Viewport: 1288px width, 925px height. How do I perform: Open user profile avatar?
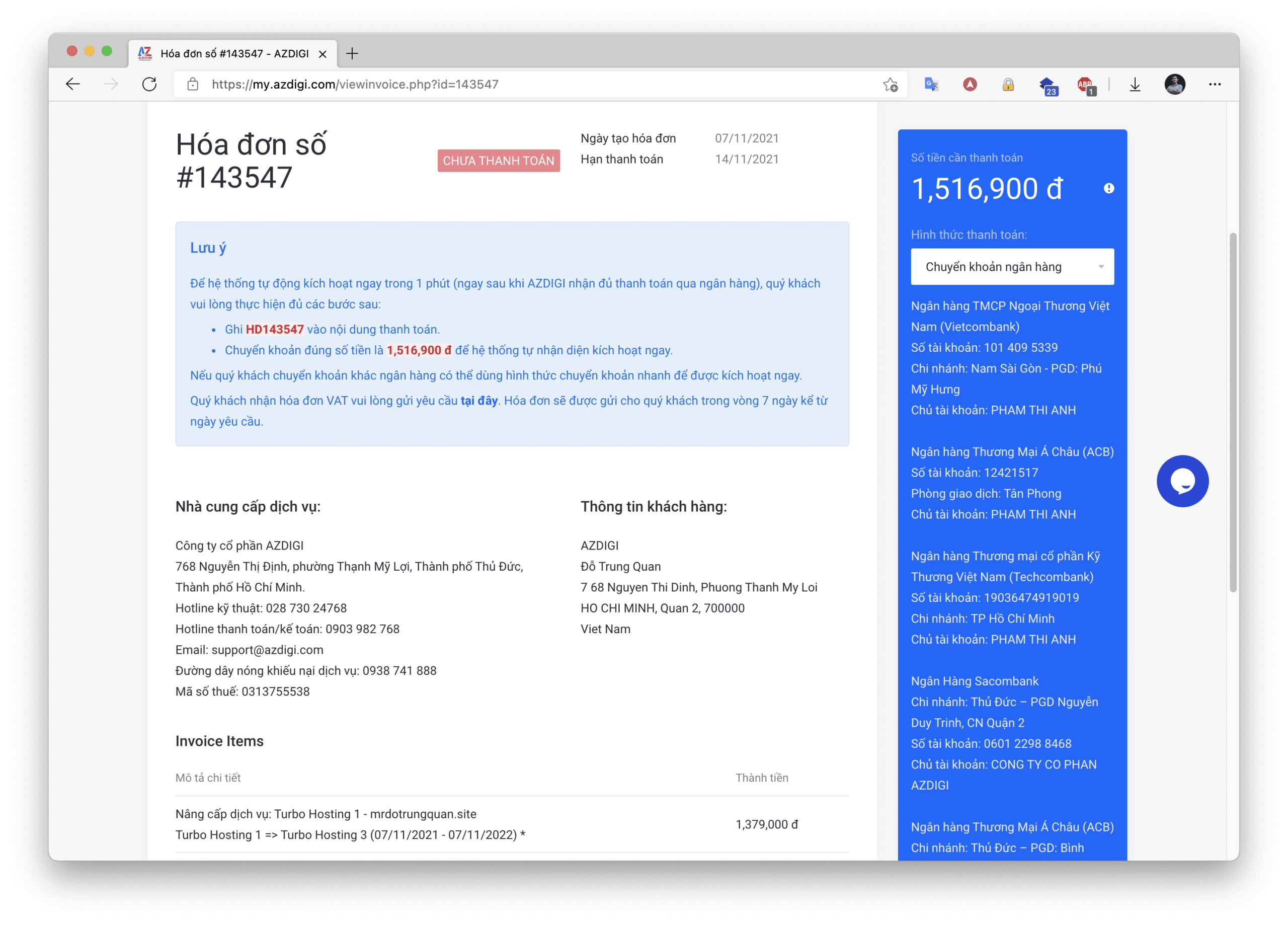[1174, 85]
